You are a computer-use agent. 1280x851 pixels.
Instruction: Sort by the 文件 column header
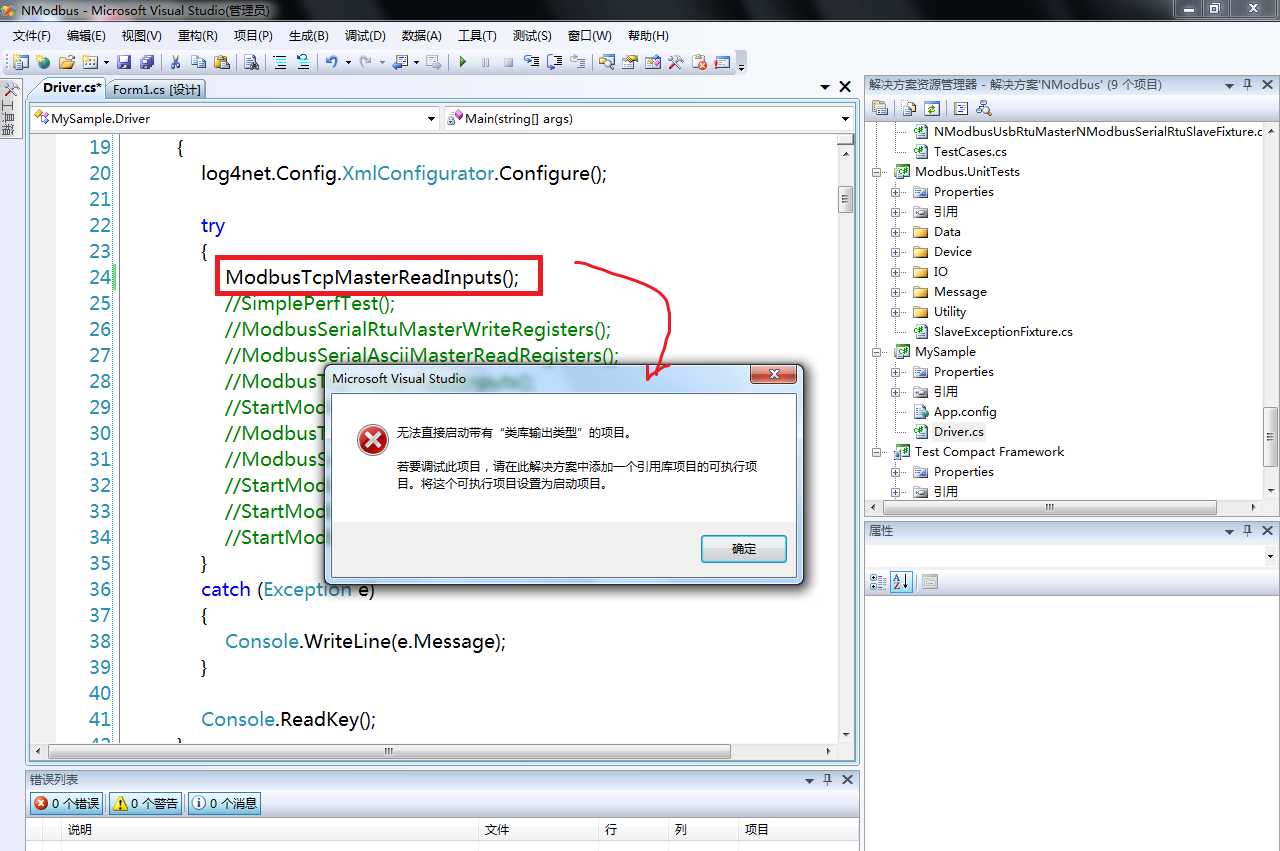coord(539,830)
